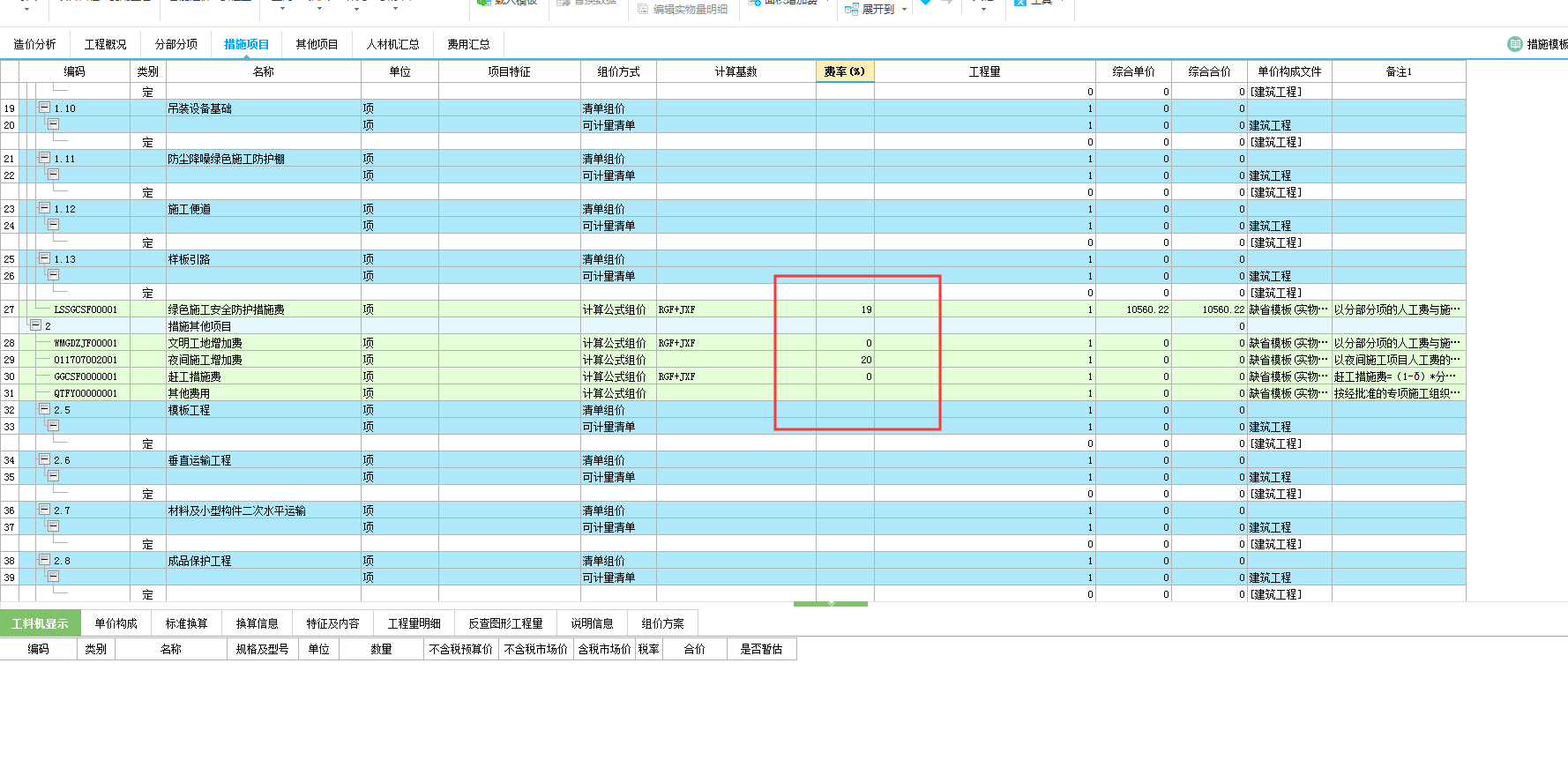Click the 备注1 column header

1399,71
